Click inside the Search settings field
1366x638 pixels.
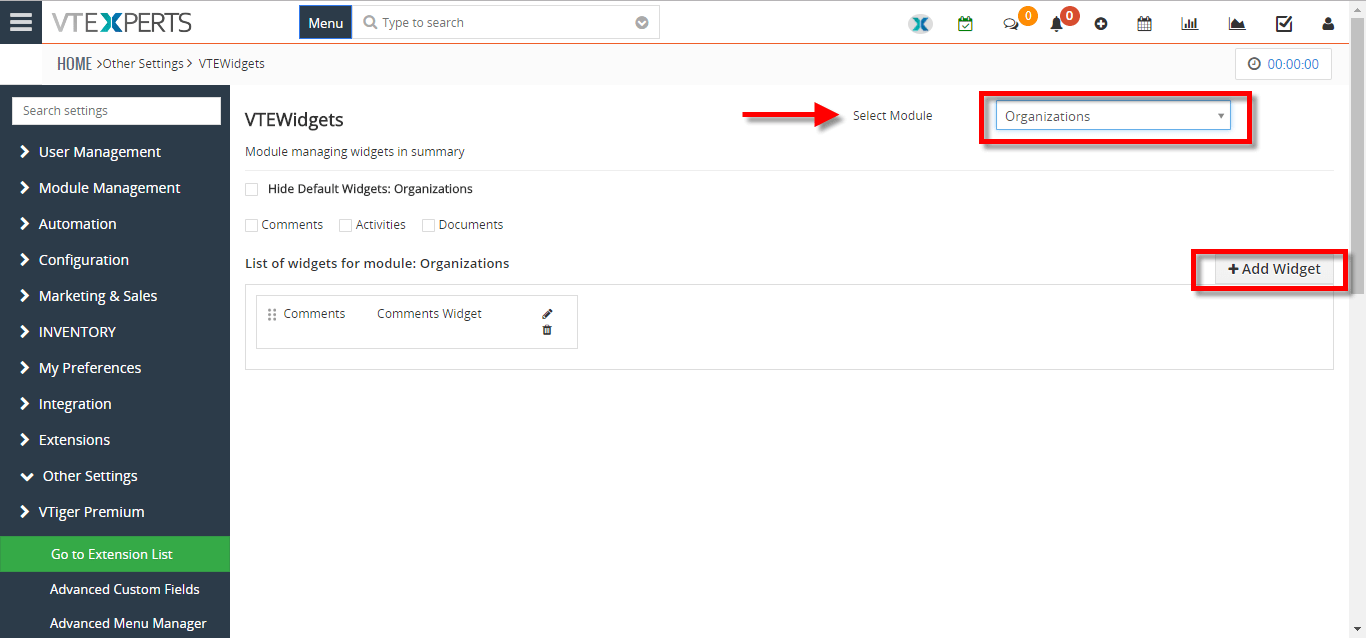pos(115,110)
